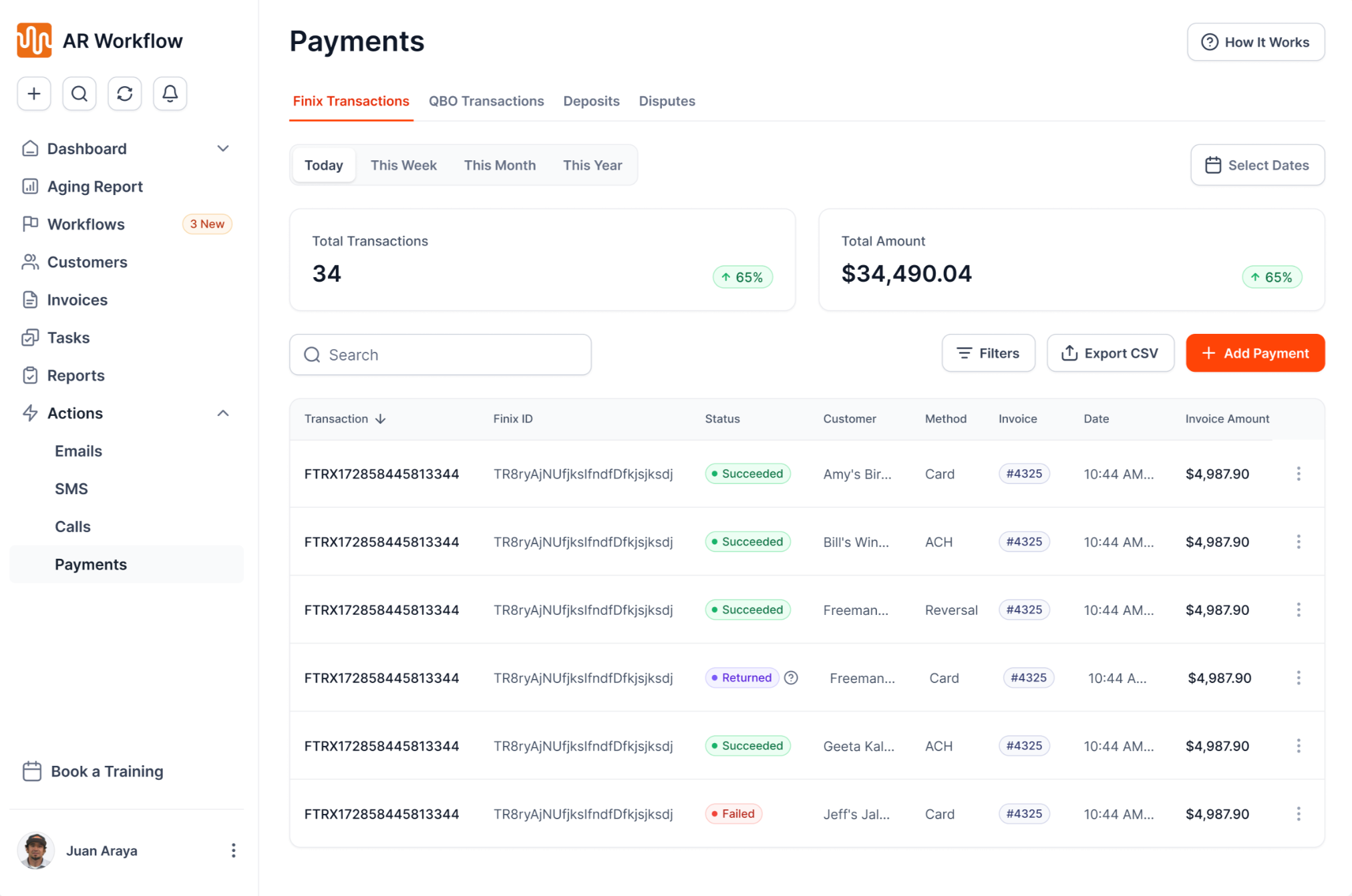Click the Workflows flag icon

point(30,224)
